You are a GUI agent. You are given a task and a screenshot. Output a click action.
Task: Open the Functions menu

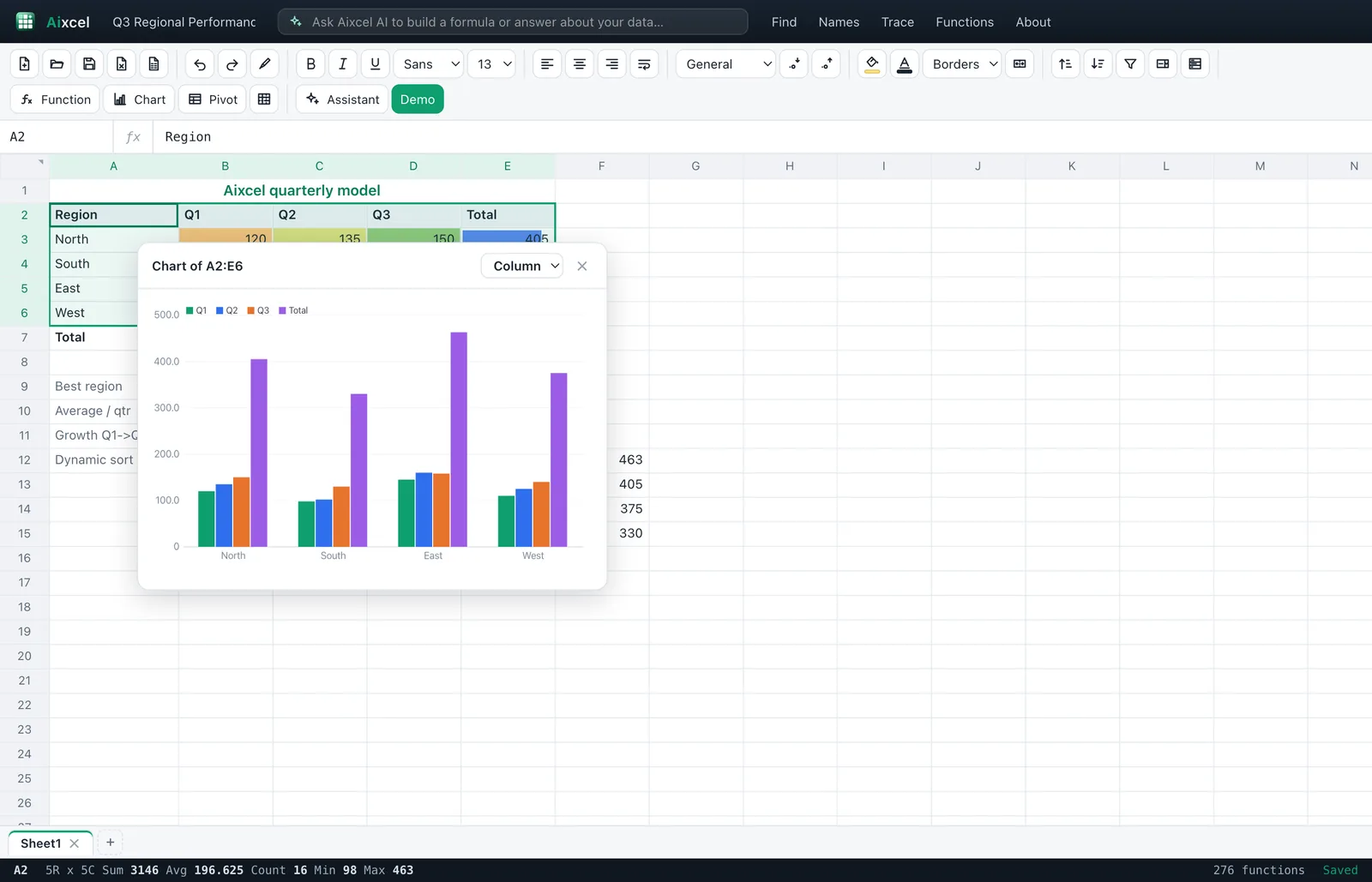(965, 22)
